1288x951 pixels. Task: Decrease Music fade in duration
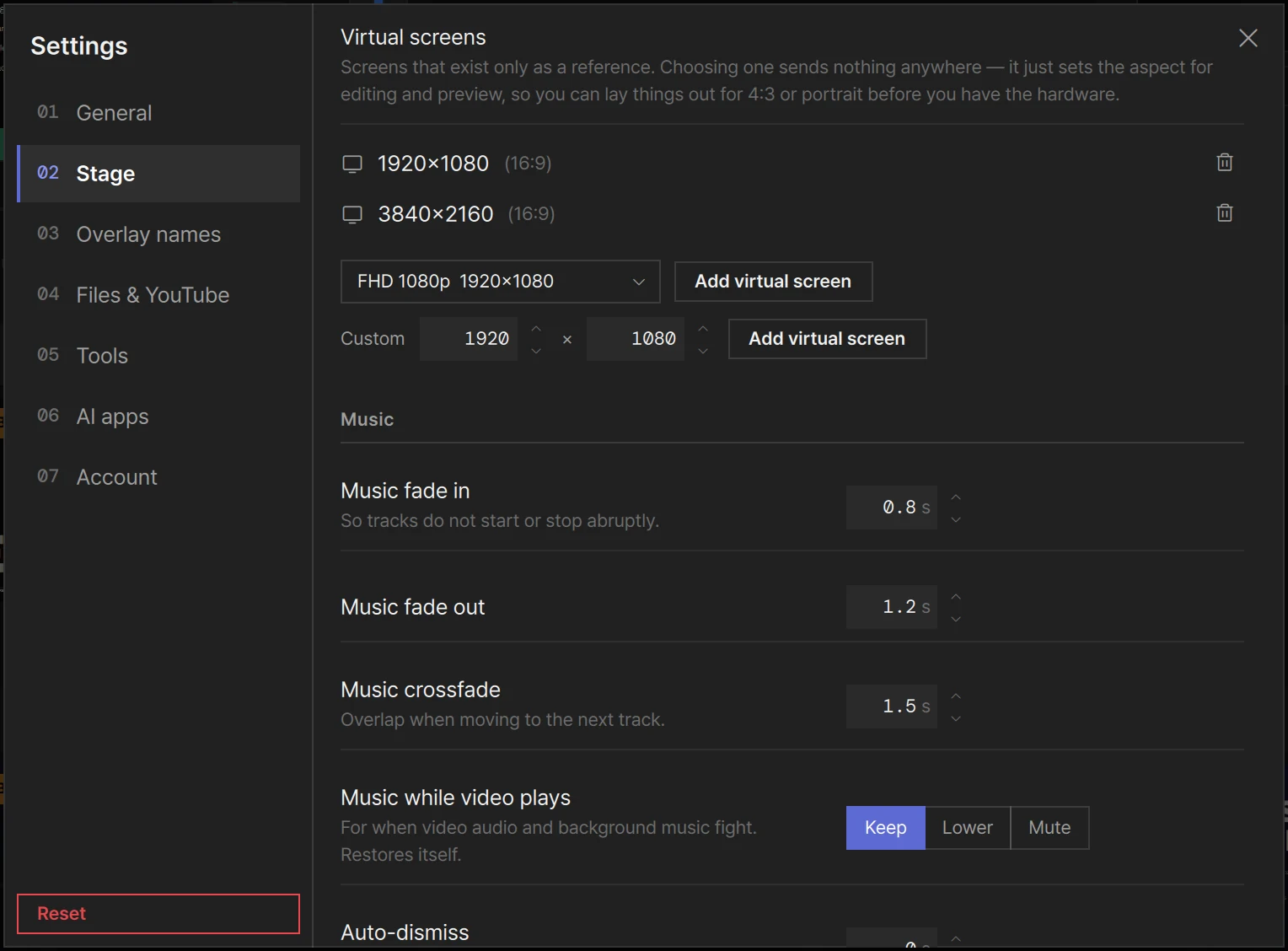(956, 519)
